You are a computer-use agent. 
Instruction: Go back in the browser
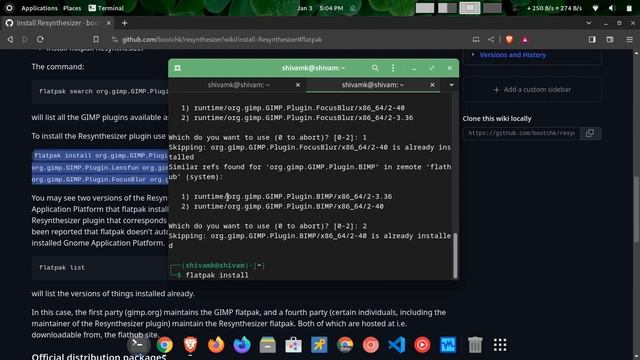tap(10, 40)
